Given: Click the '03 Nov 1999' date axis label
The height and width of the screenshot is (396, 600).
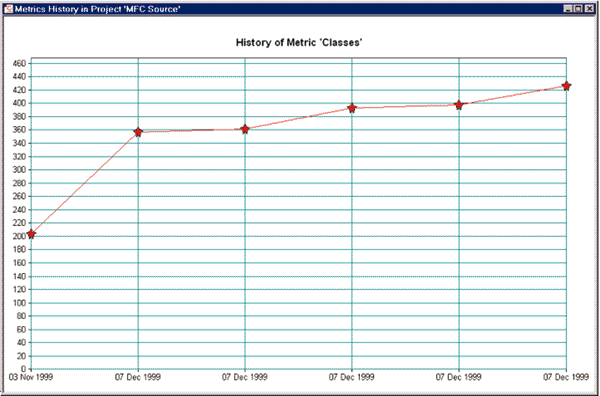Looking at the screenshot, I should [x=31, y=377].
